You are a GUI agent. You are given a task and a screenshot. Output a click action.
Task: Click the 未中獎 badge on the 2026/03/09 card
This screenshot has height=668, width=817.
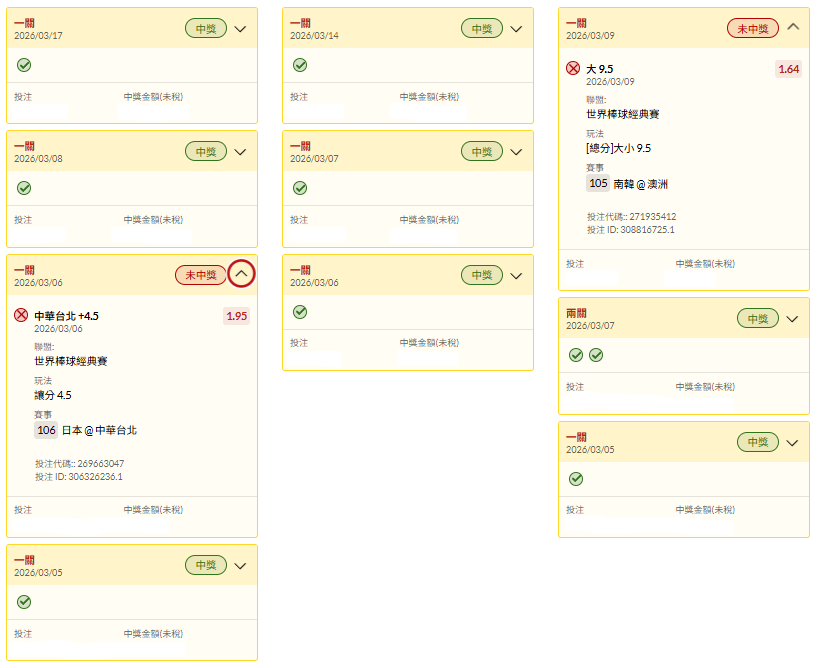(752, 29)
